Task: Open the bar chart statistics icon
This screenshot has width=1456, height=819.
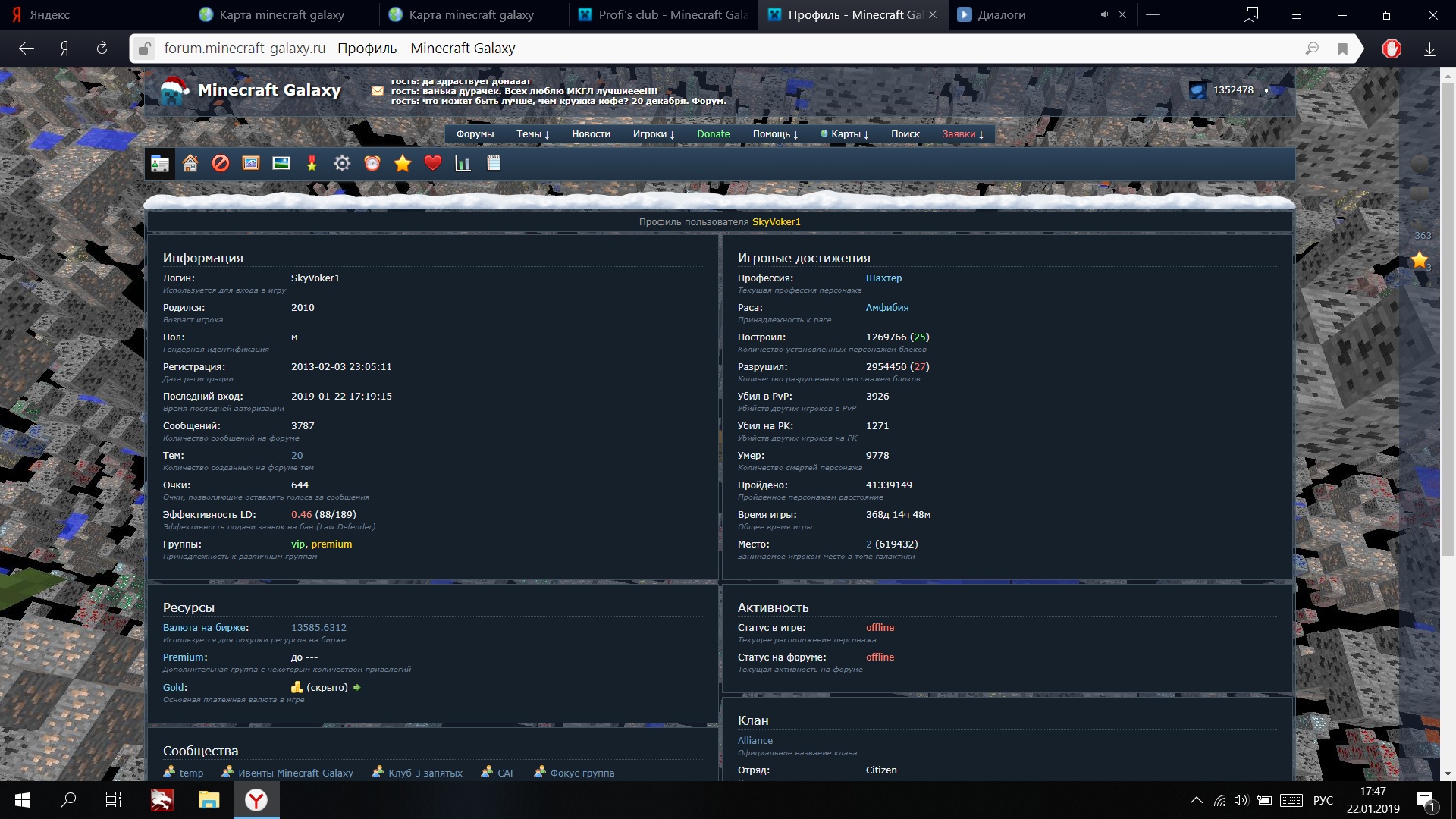Action: point(463,163)
